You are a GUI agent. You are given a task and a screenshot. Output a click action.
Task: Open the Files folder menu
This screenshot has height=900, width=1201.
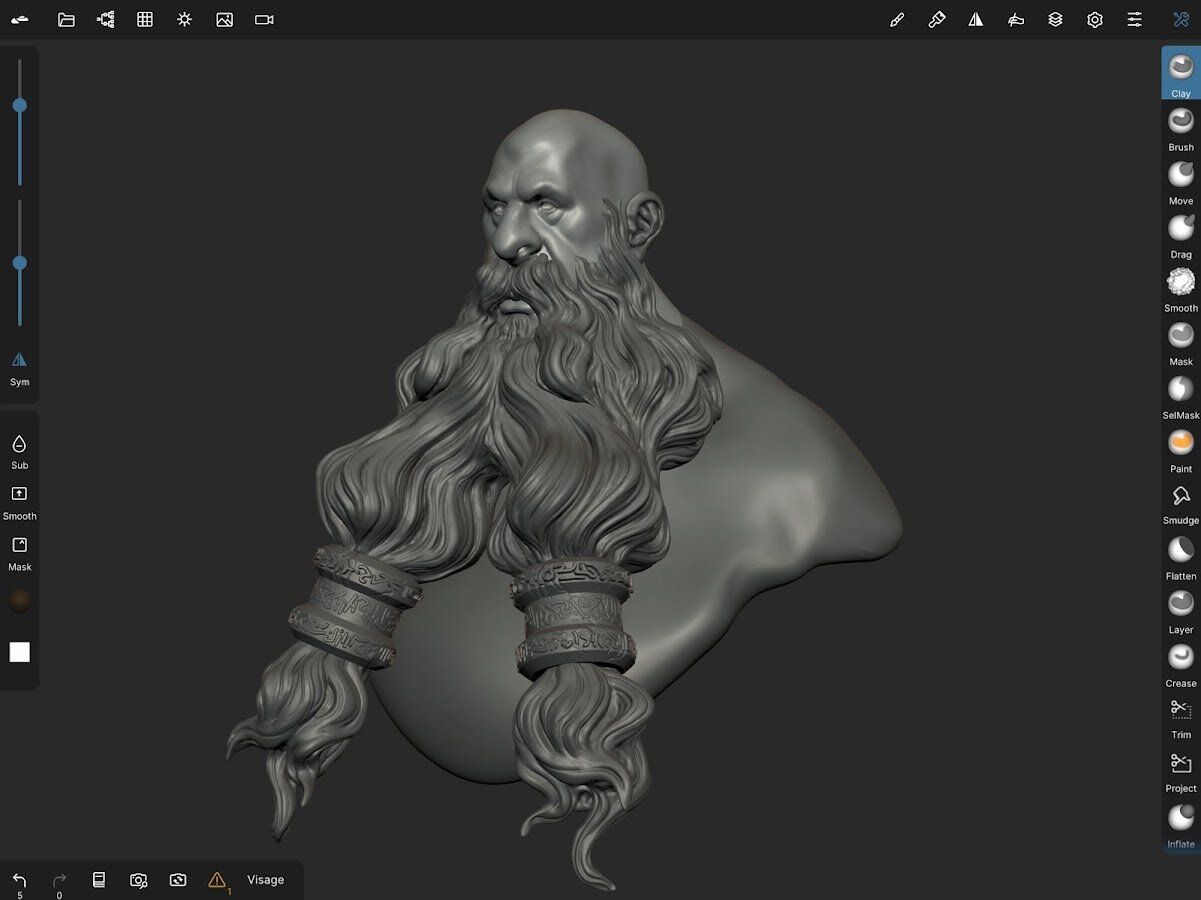click(66, 19)
